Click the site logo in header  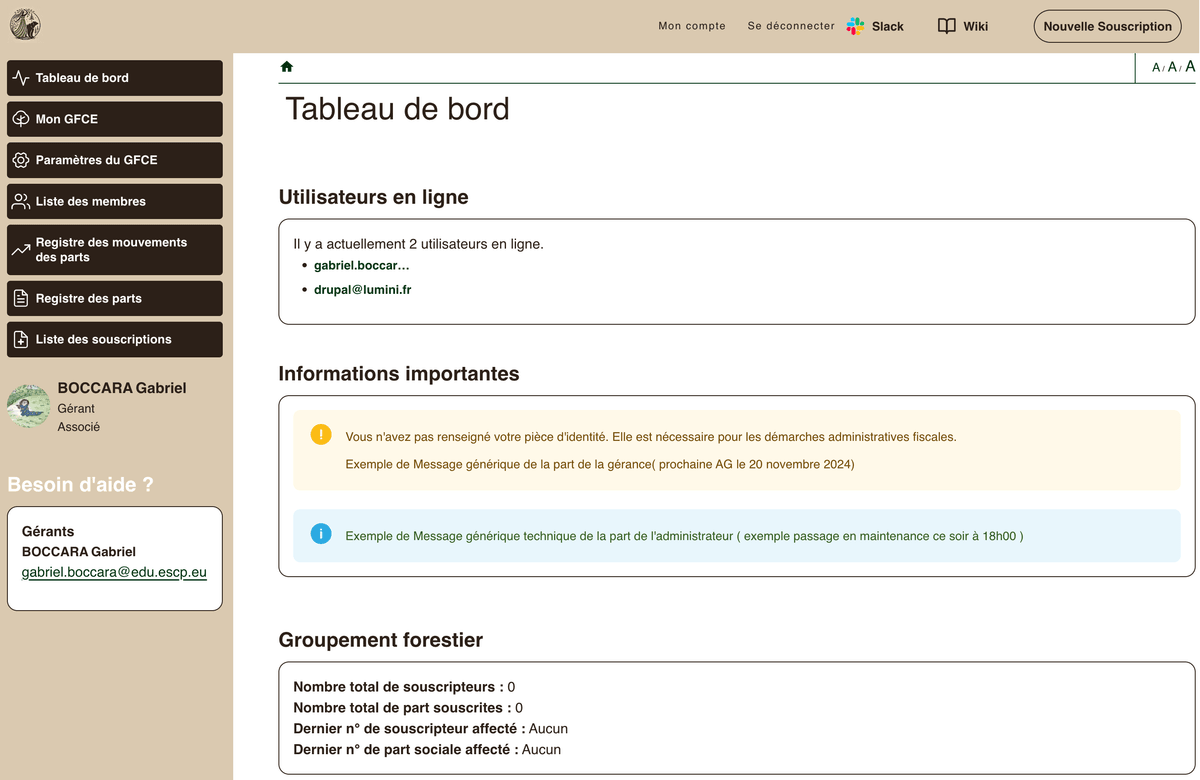25,25
